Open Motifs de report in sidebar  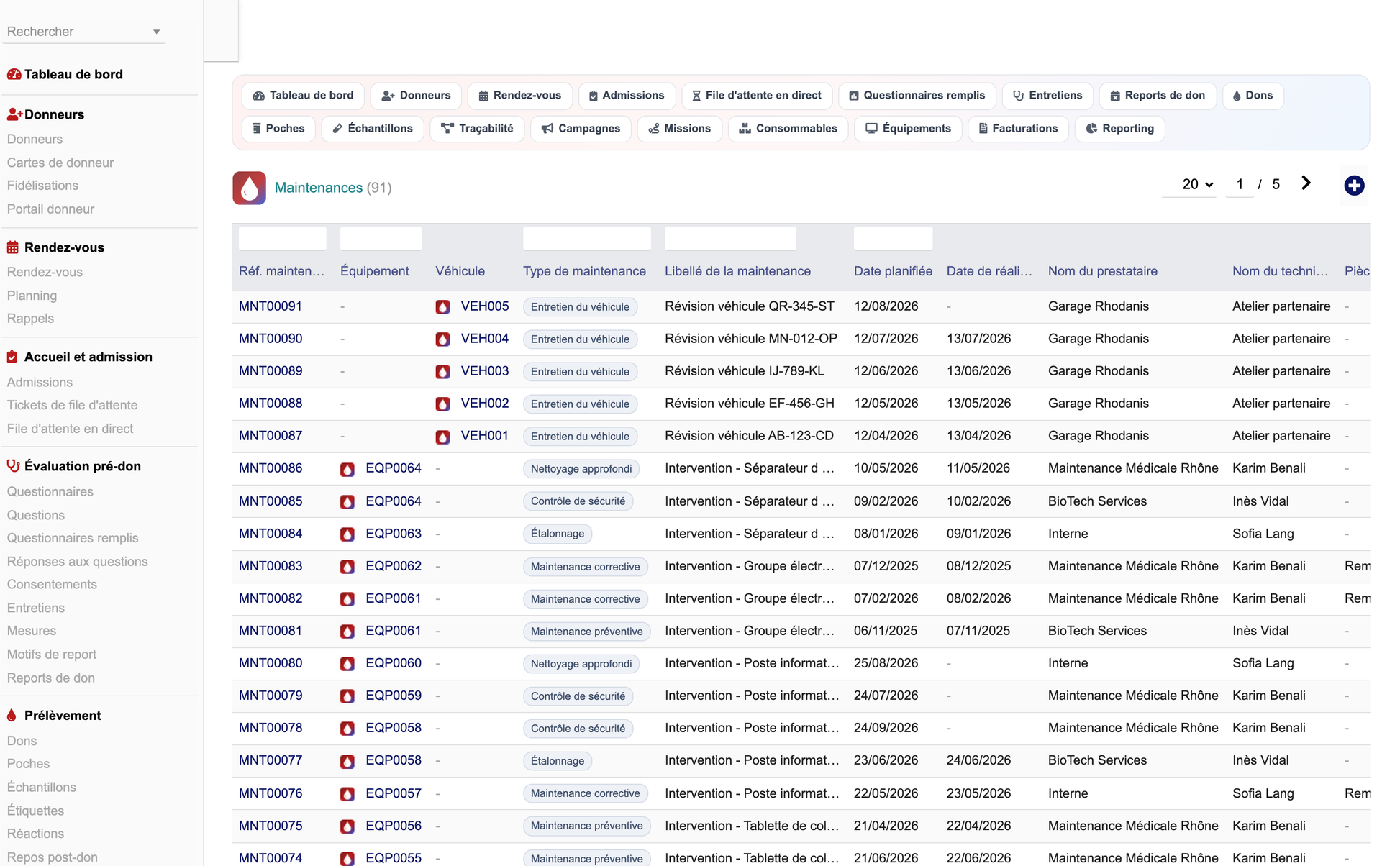(x=52, y=655)
